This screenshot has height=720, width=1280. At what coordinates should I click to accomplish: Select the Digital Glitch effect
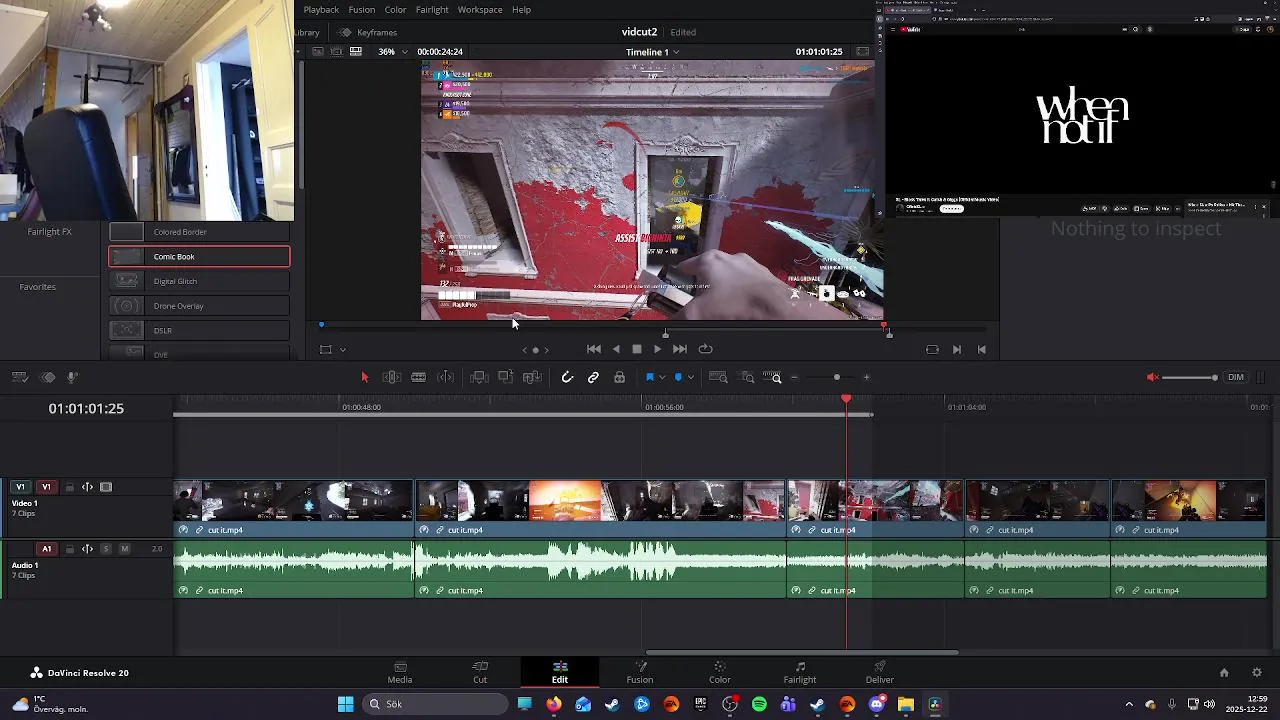[199, 281]
